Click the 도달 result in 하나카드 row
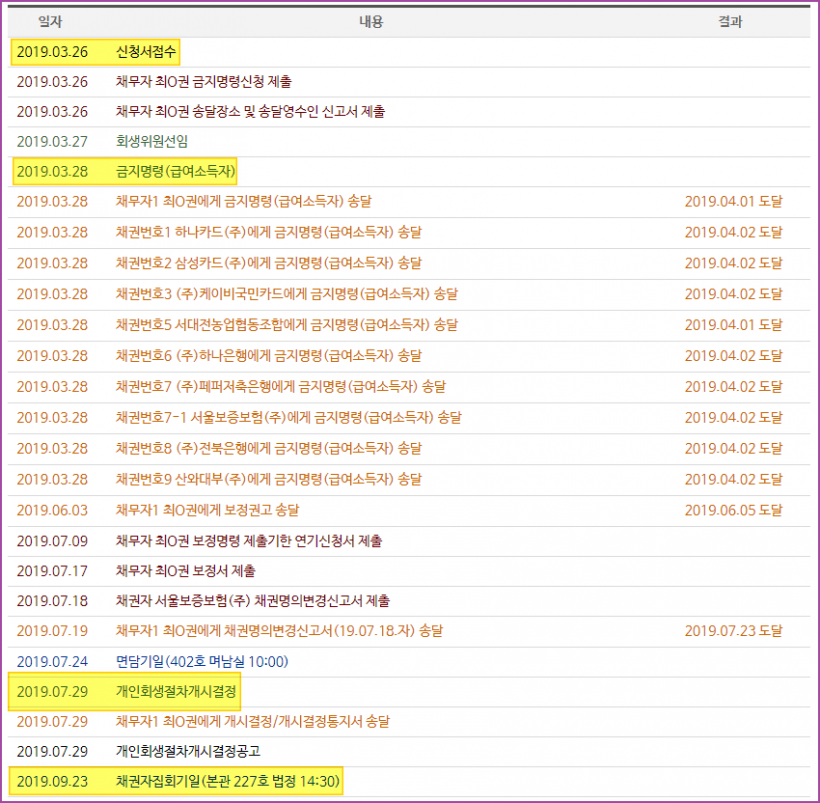Screen dimensions: 820x803 pyautogui.click(x=733, y=232)
